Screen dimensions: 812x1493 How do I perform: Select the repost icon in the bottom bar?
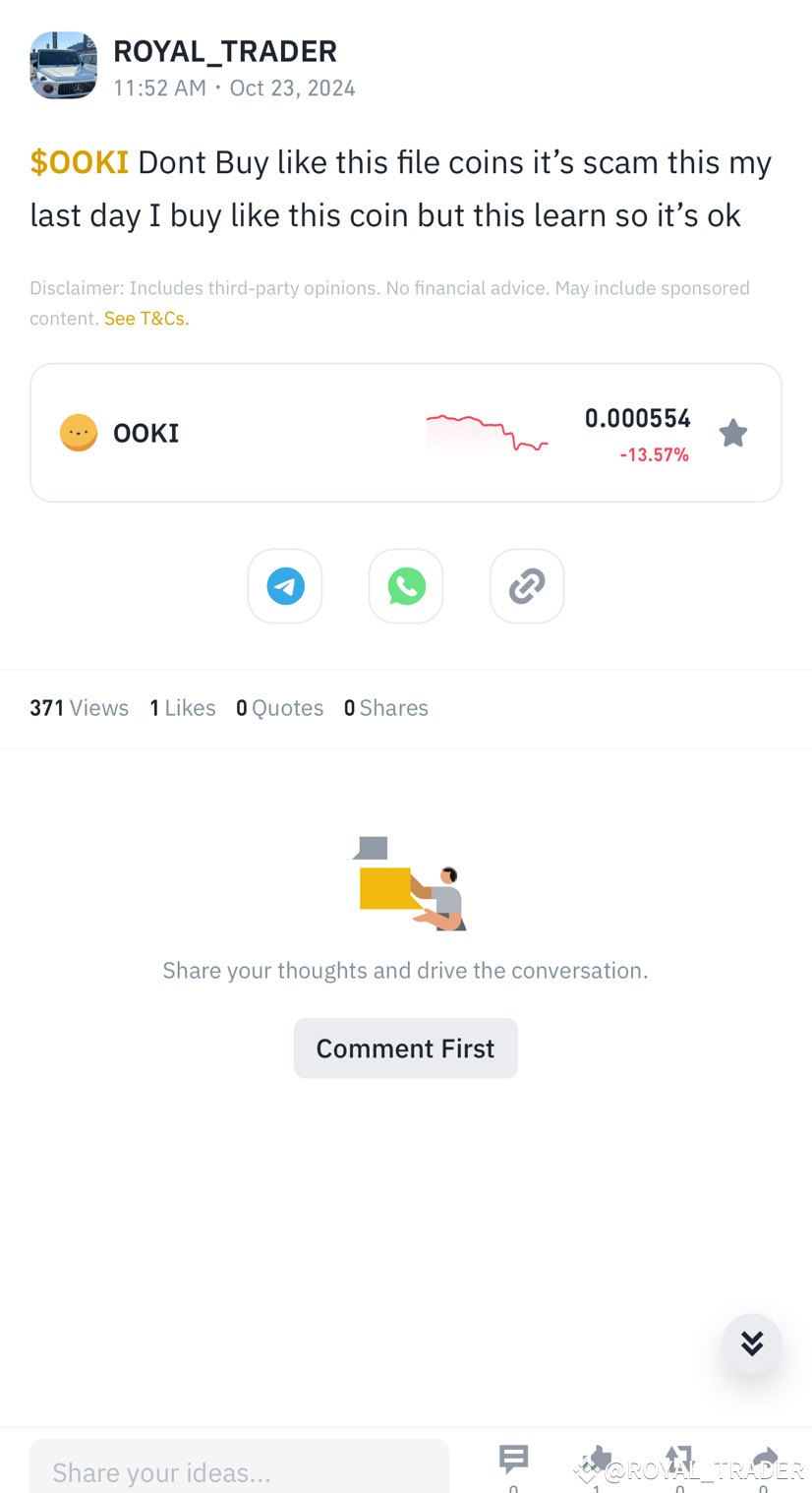[x=677, y=1459]
